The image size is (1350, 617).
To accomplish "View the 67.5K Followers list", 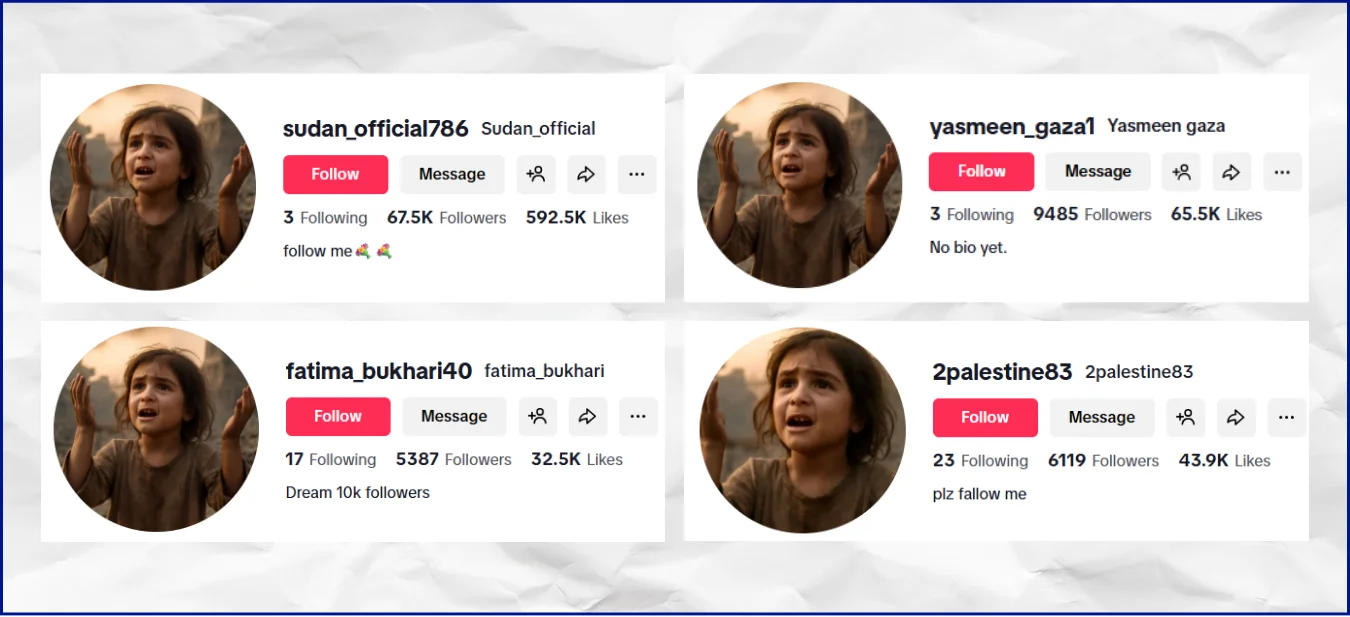I will [447, 218].
